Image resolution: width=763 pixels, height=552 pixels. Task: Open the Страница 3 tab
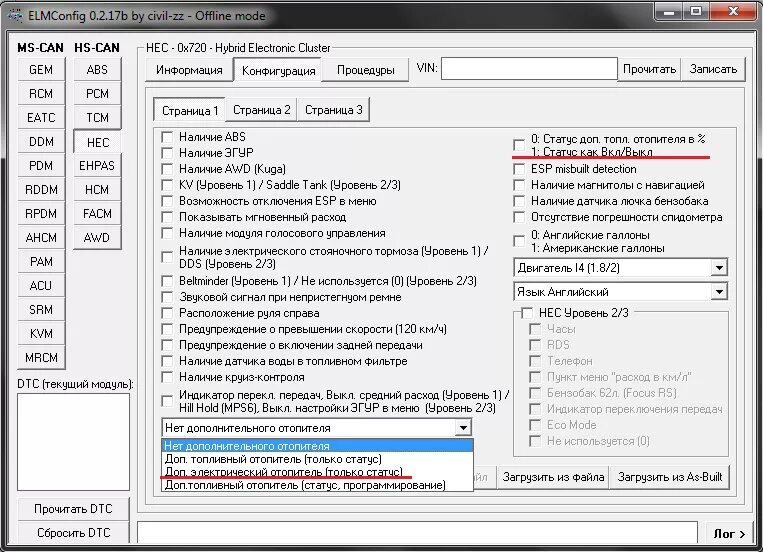click(x=333, y=110)
